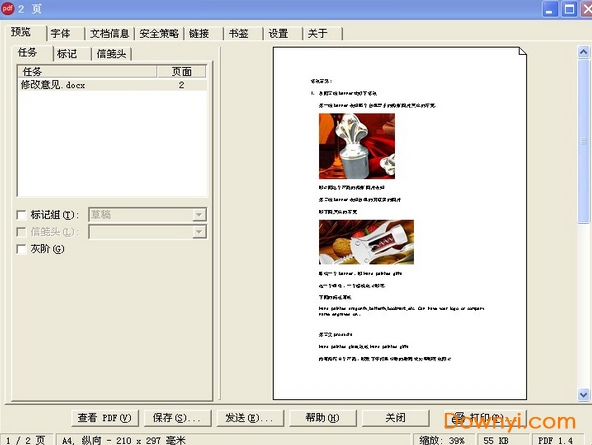
Task: Switch to the 预览 tab
Action: (25, 32)
